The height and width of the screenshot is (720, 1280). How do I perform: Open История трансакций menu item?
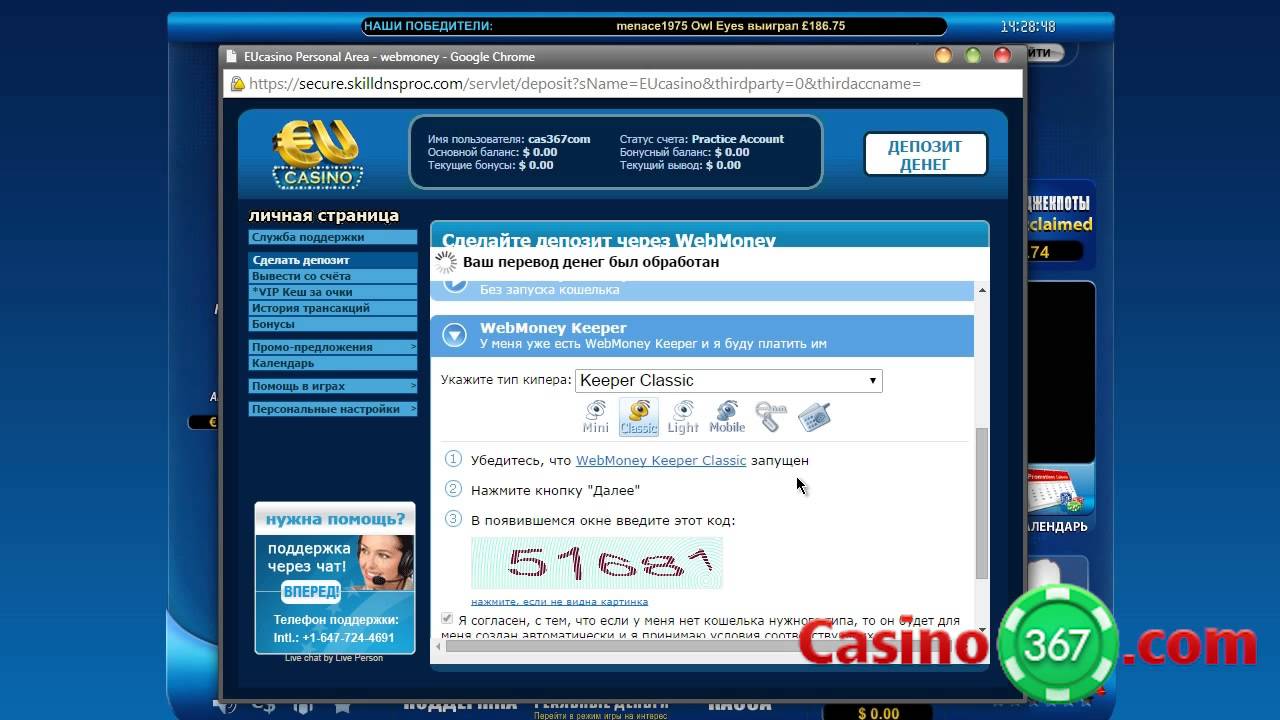[333, 308]
